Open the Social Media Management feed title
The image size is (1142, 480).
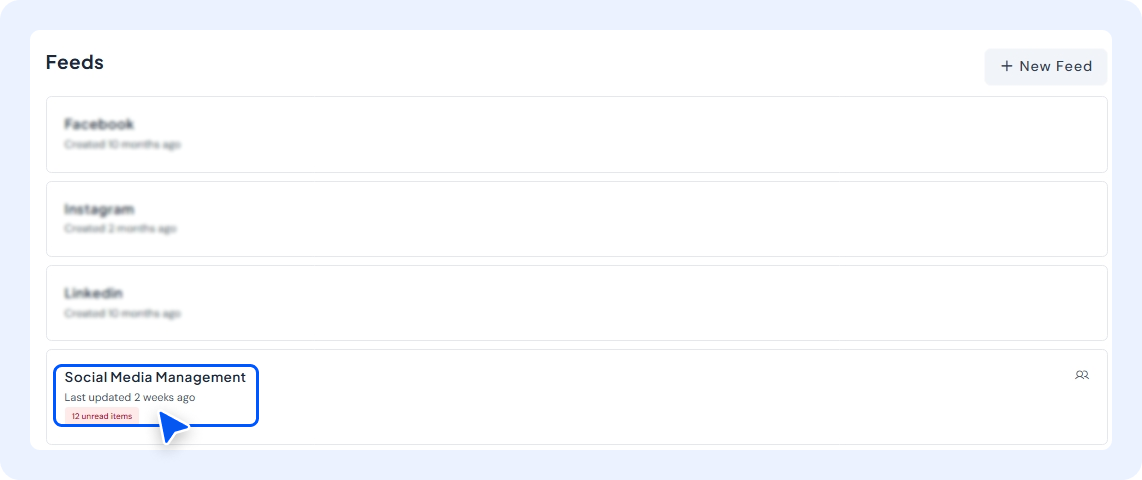coord(155,377)
